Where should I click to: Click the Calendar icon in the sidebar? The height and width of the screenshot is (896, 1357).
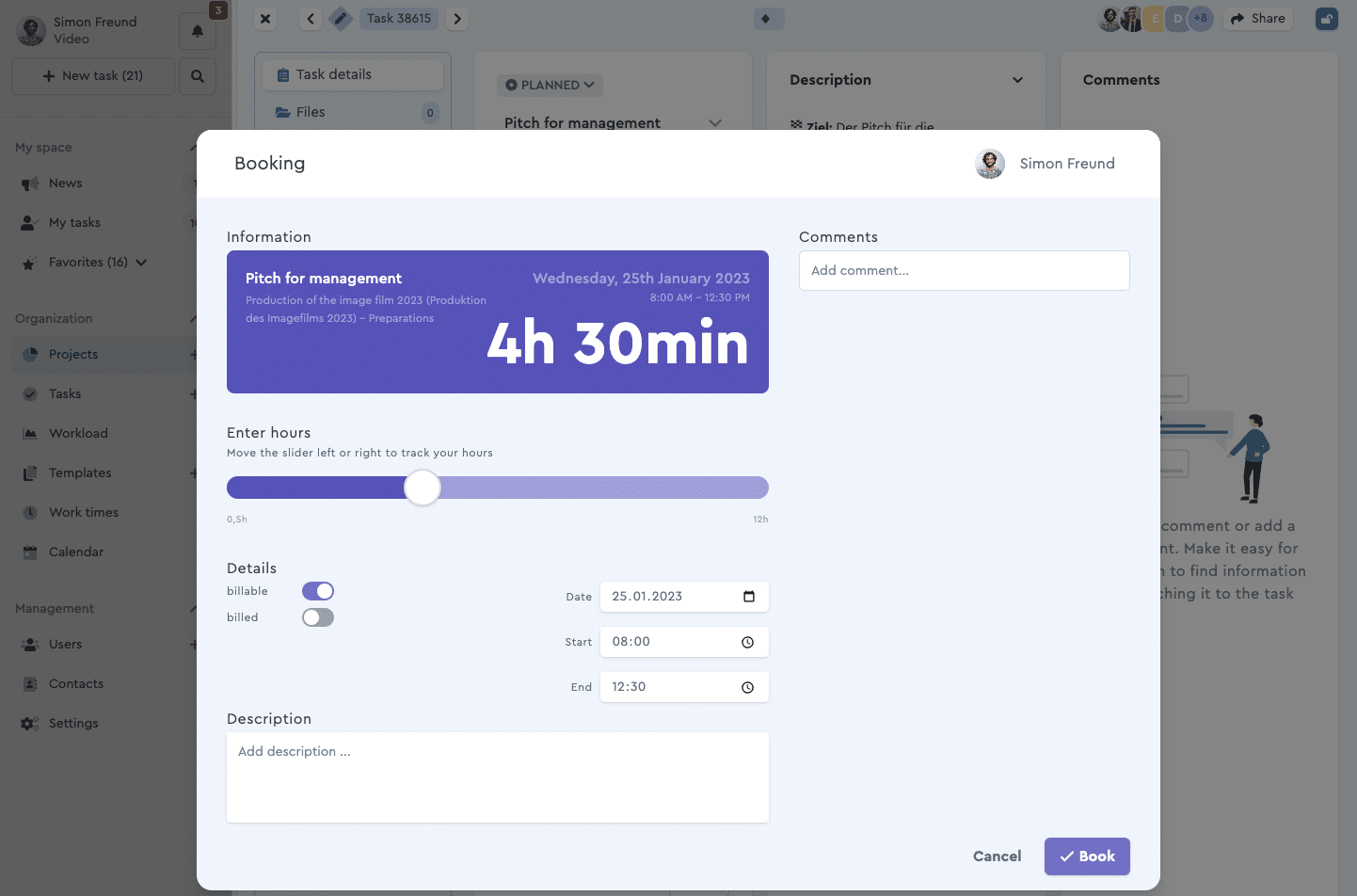click(30, 552)
